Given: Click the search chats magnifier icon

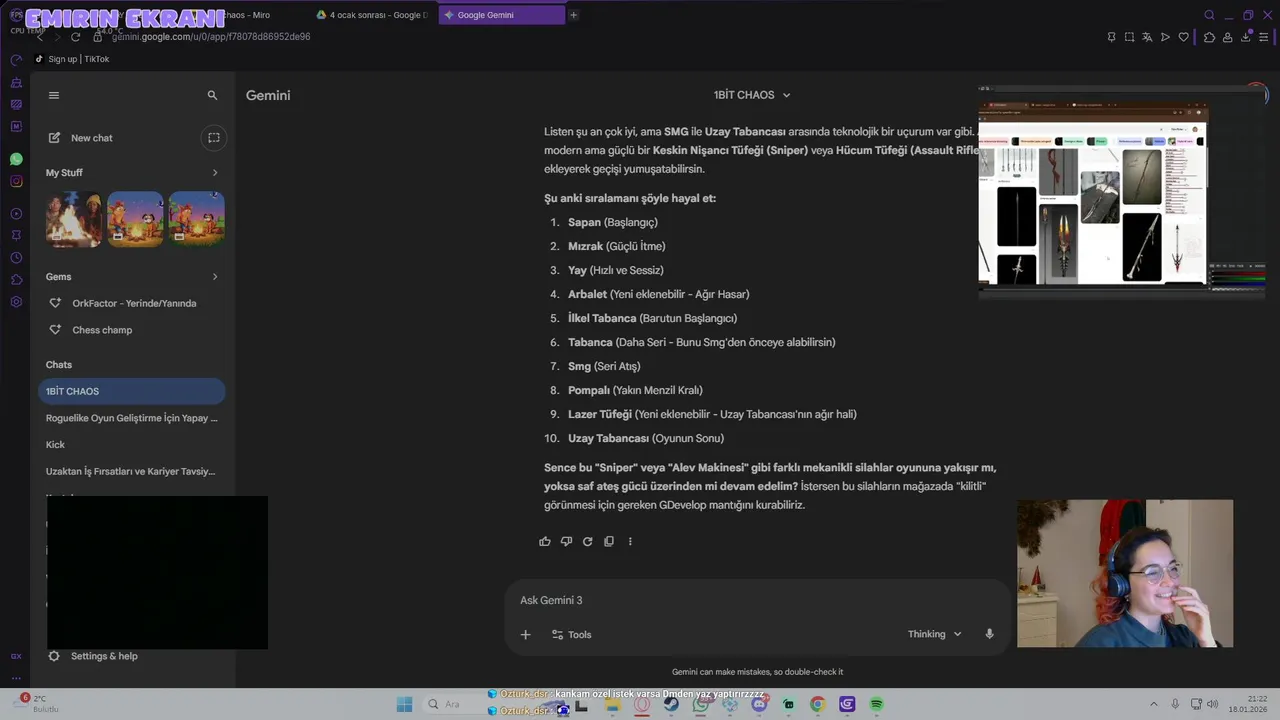Looking at the screenshot, I should 212,95.
